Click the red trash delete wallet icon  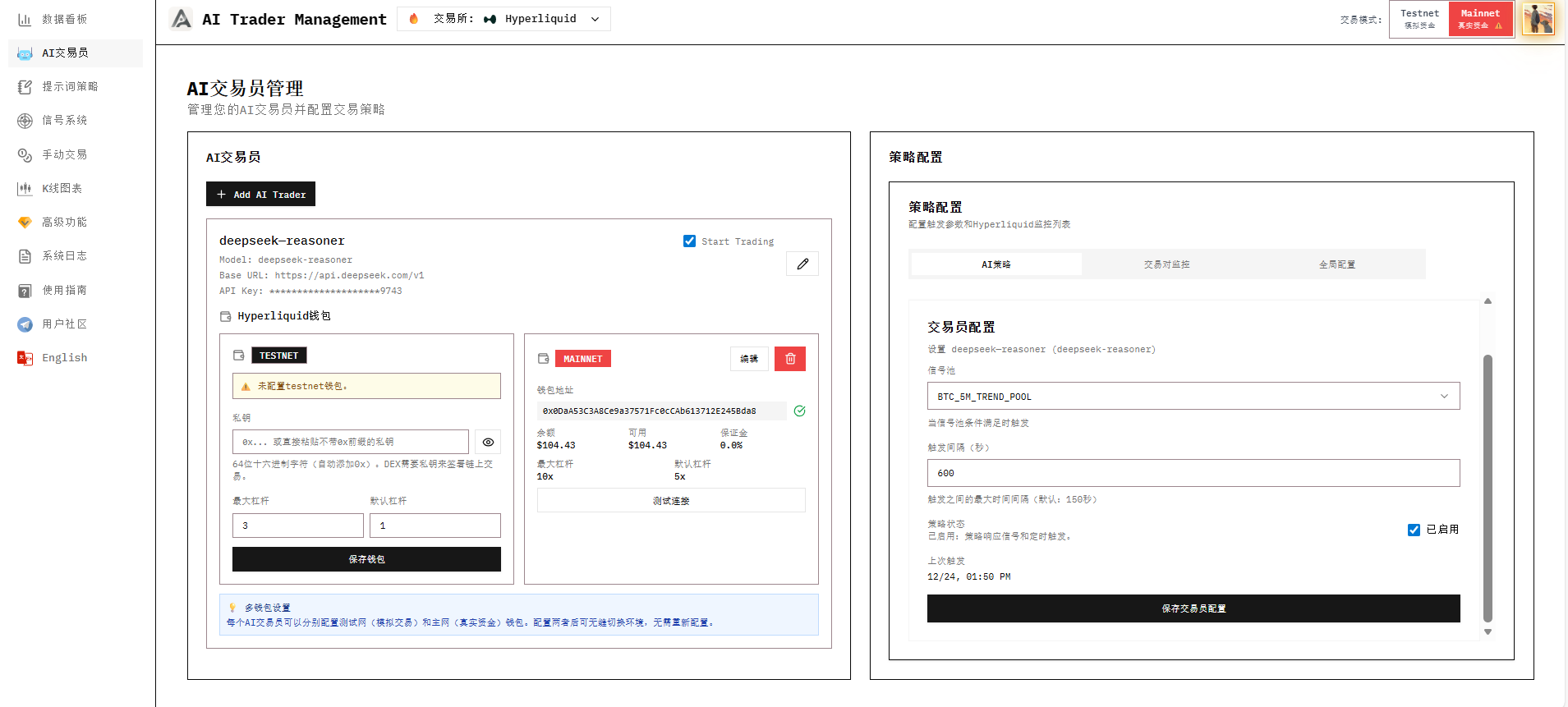789,359
